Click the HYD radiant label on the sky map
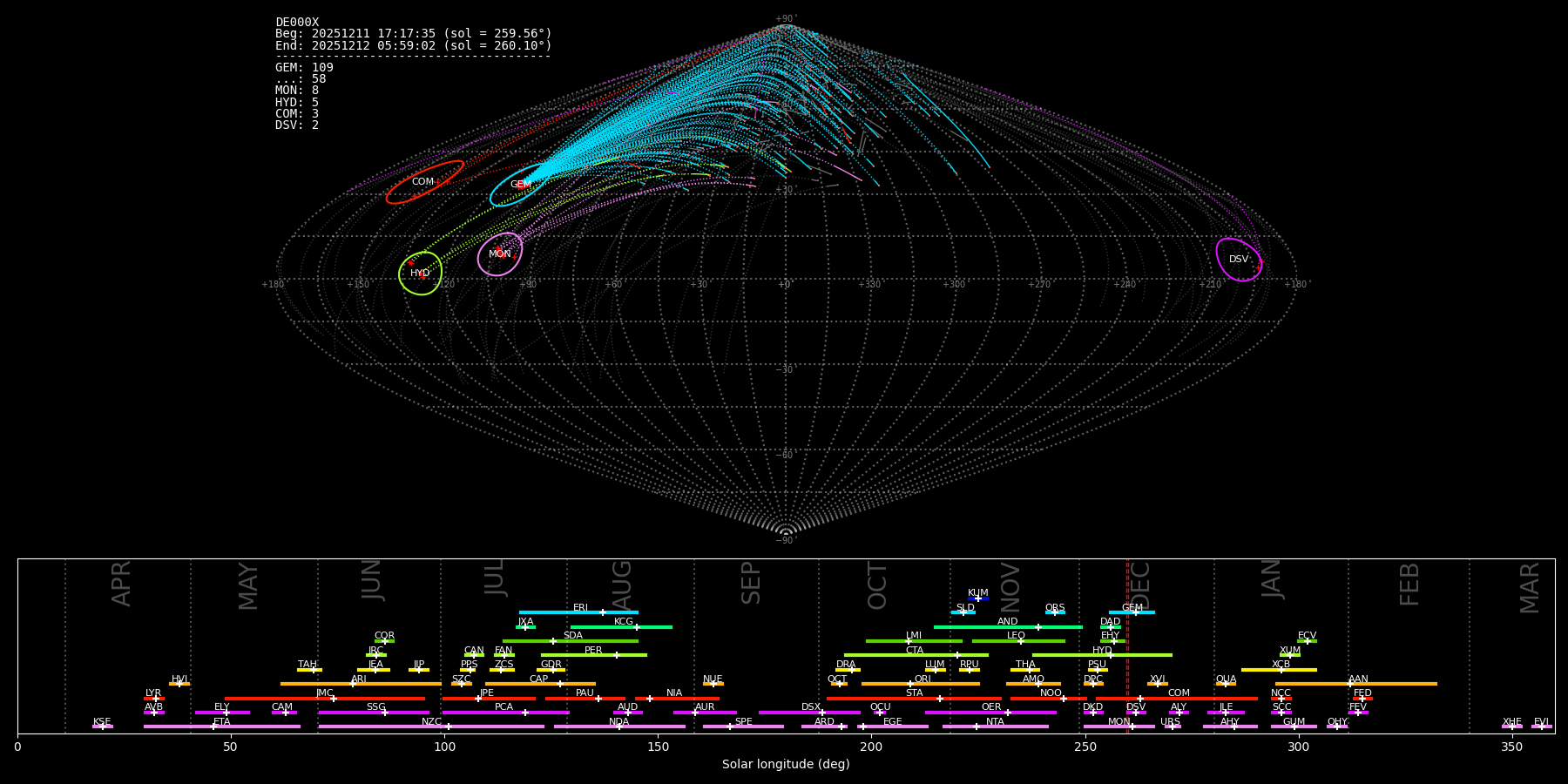This screenshot has height=784, width=1568. coord(420,274)
